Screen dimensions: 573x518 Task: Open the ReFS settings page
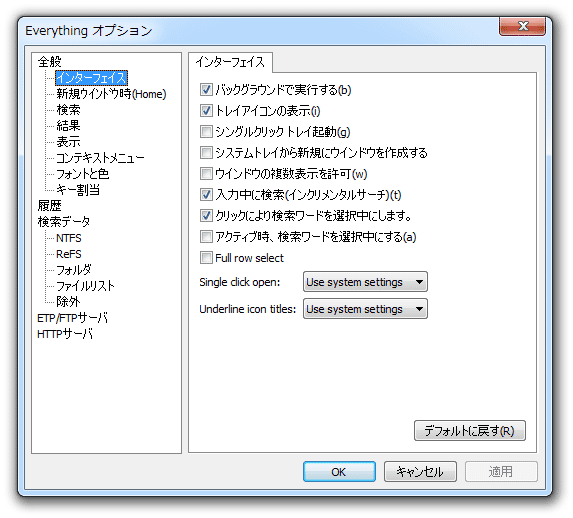69,254
